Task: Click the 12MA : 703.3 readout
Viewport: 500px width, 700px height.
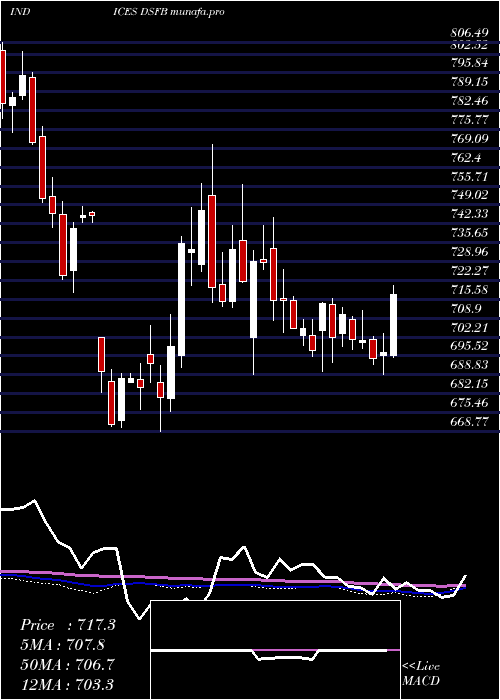Action: point(68,684)
